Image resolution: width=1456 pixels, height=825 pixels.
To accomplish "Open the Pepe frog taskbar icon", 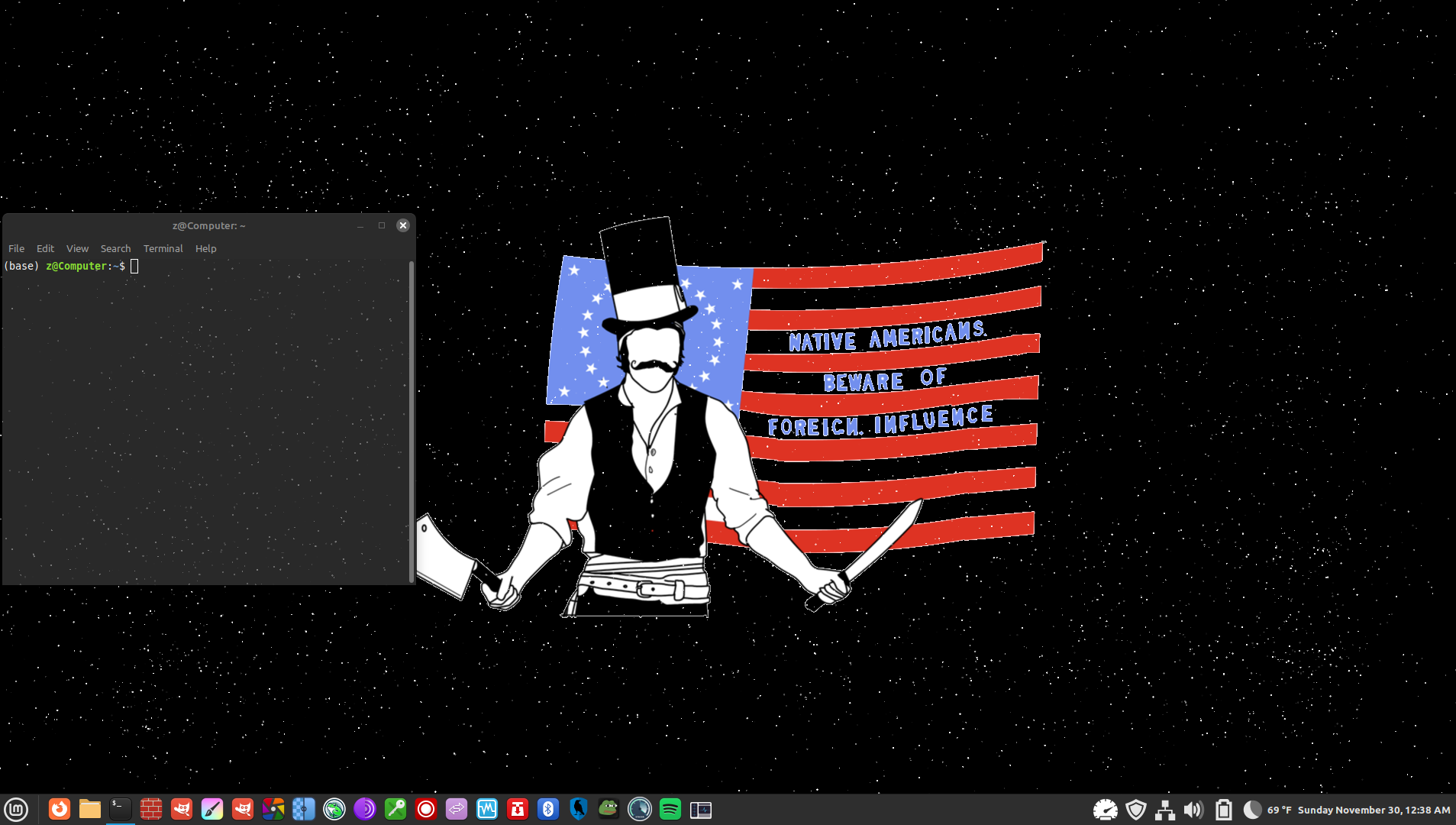I will pos(609,809).
